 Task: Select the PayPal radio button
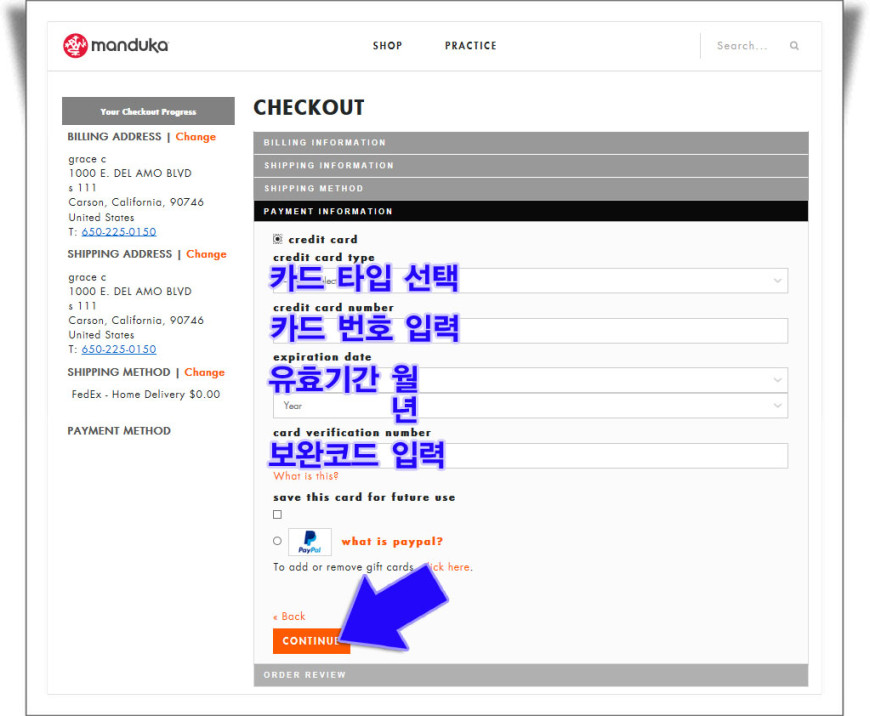click(x=277, y=541)
